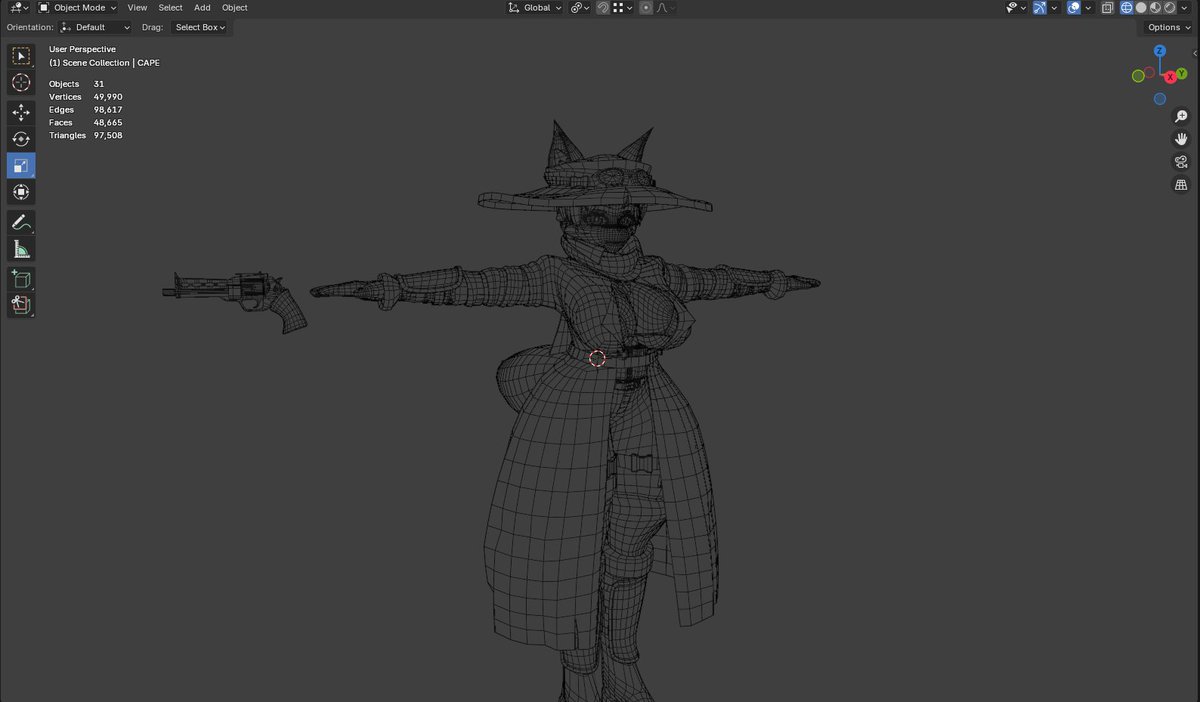
Task: Open the pivot point dropdown
Action: [580, 7]
